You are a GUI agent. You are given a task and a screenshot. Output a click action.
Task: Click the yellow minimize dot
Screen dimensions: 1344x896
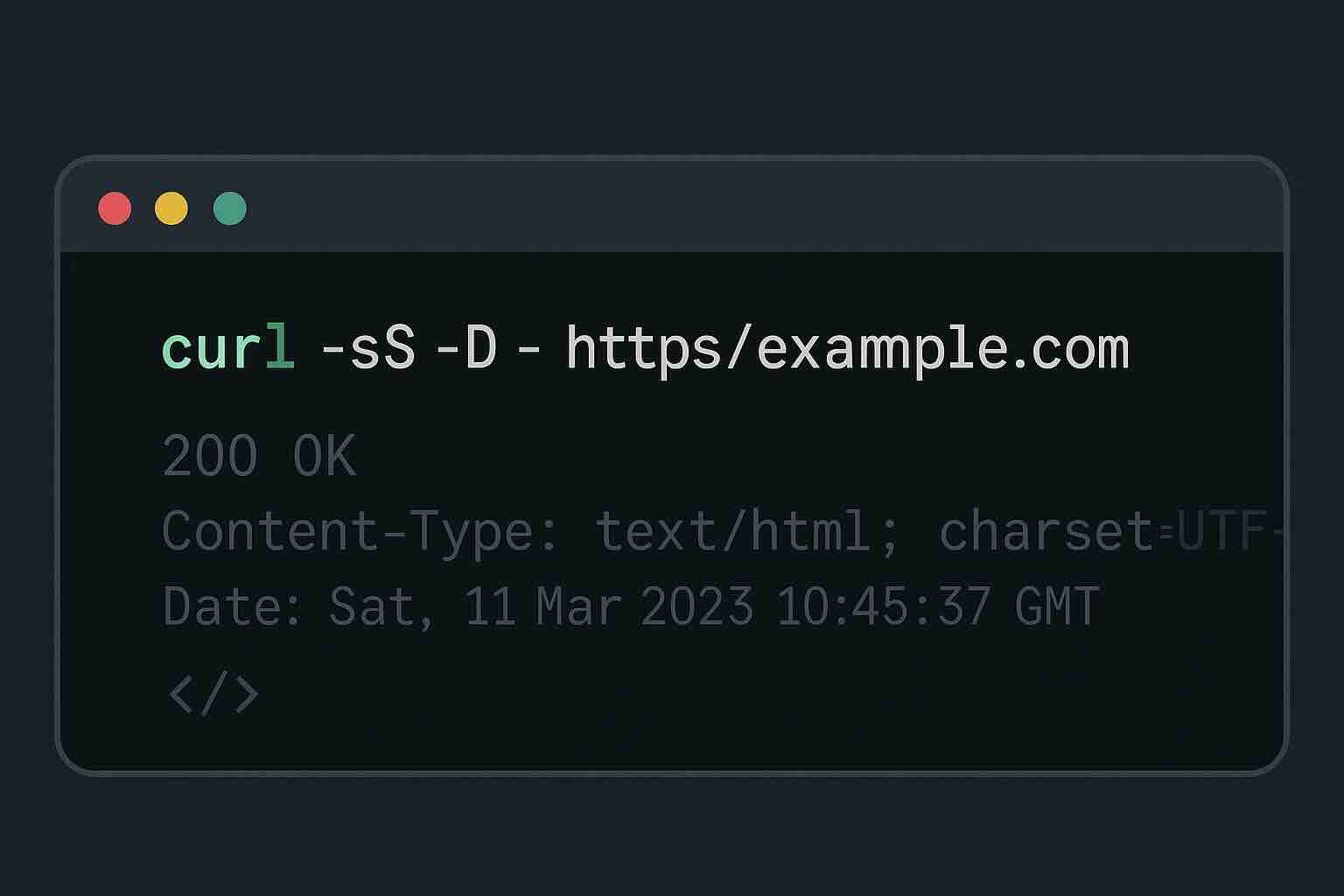pos(171,209)
